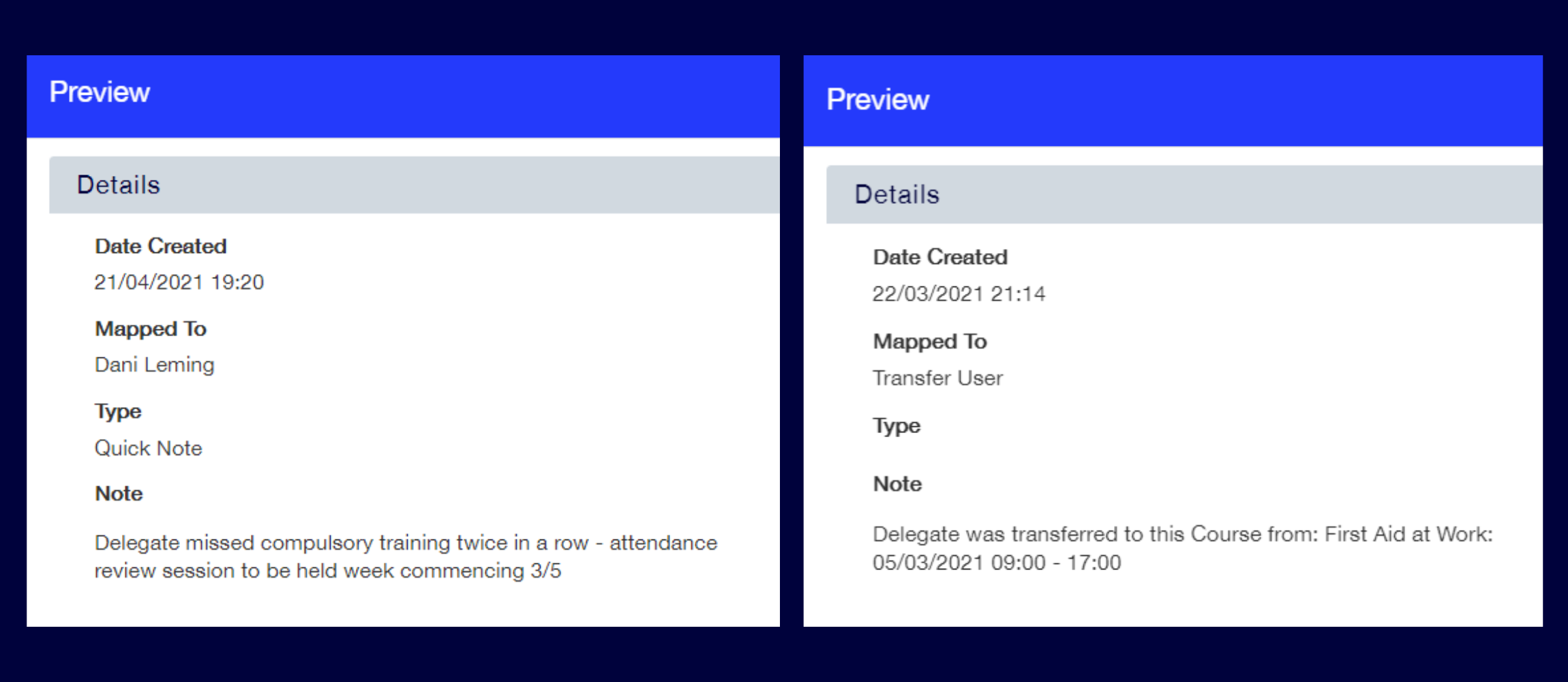Screen dimensions: 1568x682
Task: Select the Dani Leming mapped user
Action: click(x=154, y=365)
